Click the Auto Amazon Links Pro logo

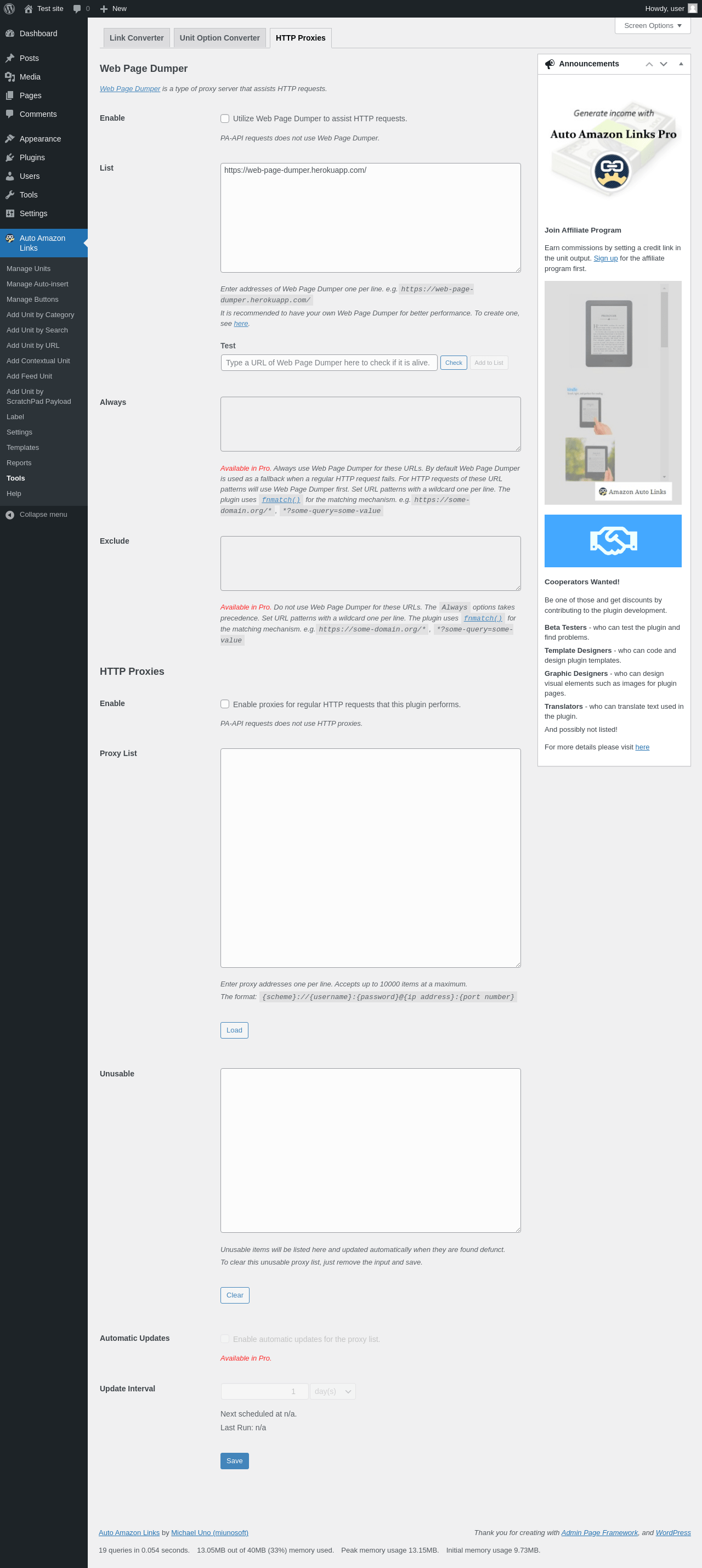point(612,172)
